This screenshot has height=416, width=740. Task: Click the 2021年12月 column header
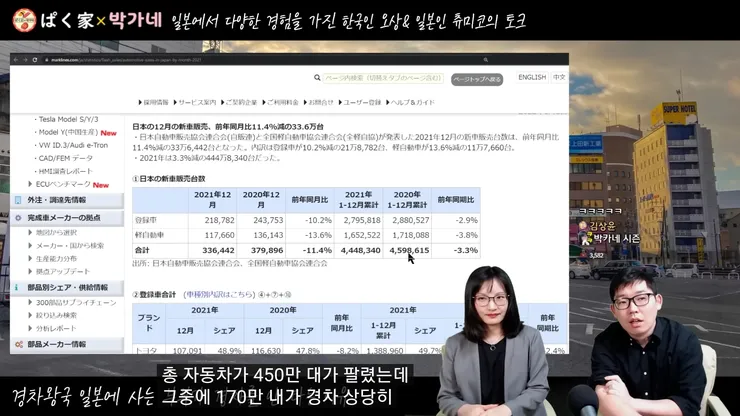pyautogui.click(x=212, y=200)
